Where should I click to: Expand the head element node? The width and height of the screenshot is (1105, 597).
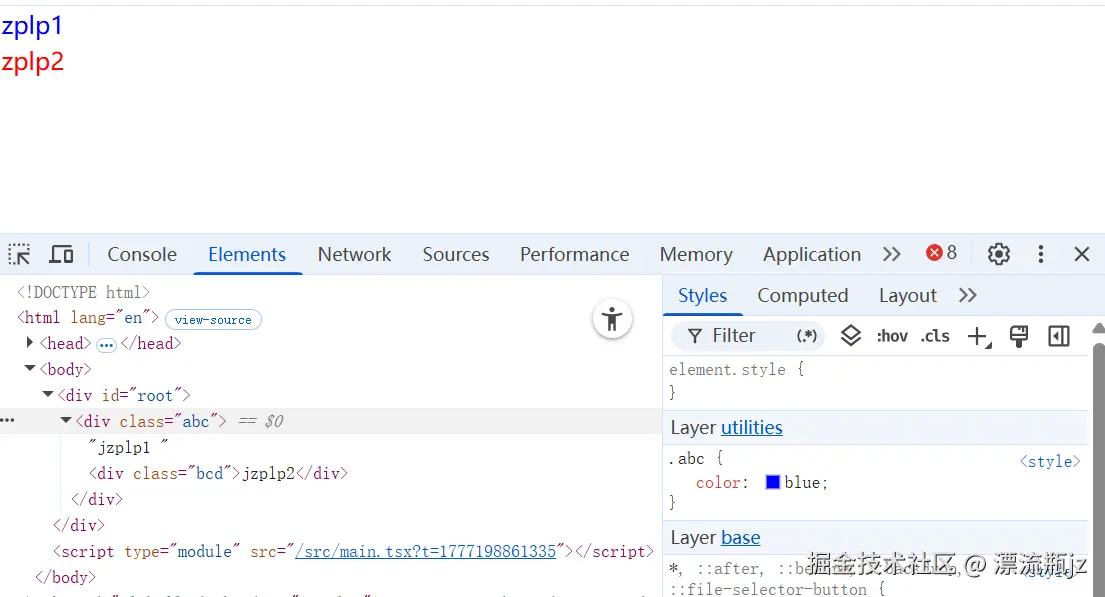click(x=30, y=343)
